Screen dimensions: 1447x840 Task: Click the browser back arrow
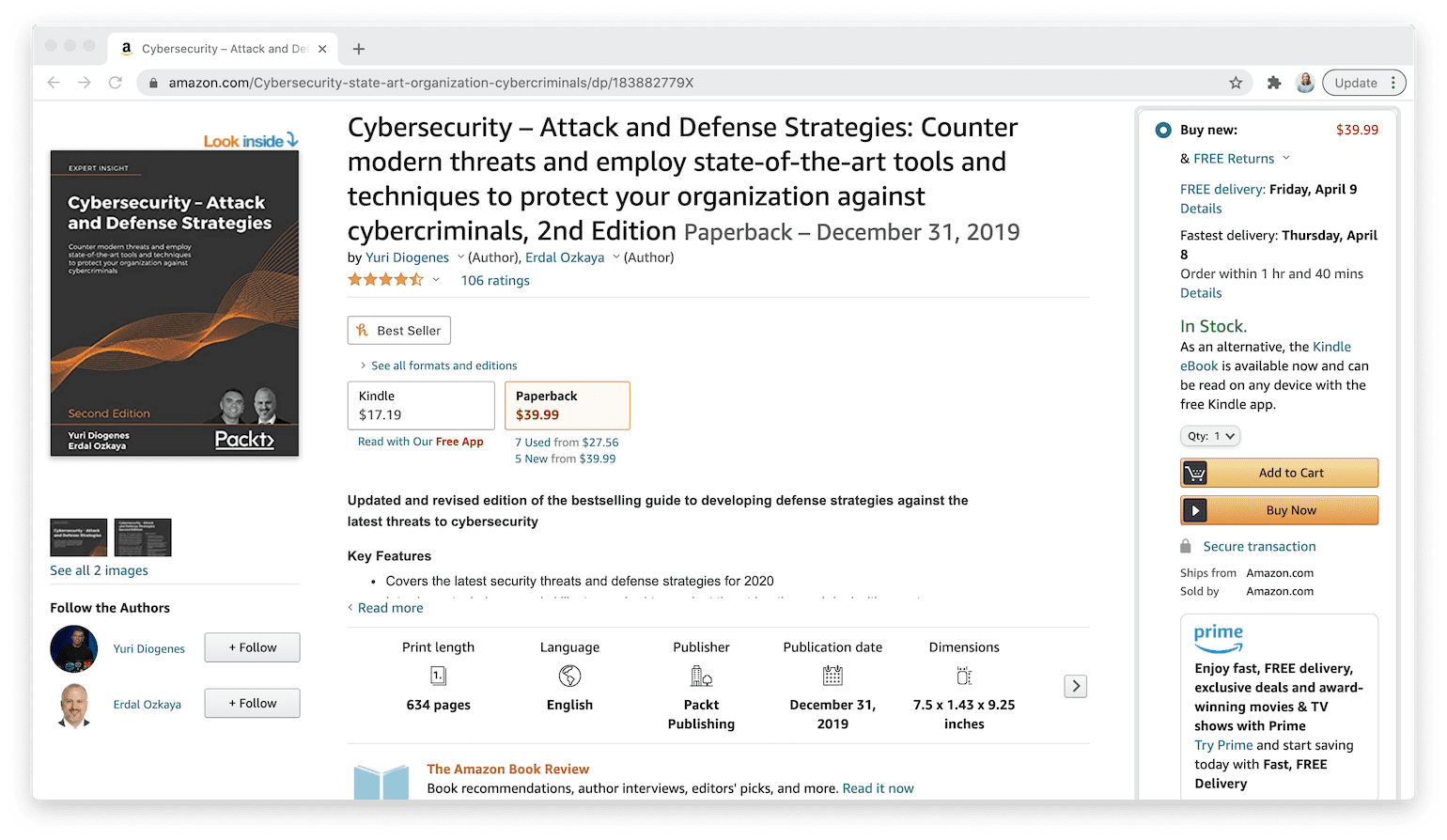coord(54,83)
